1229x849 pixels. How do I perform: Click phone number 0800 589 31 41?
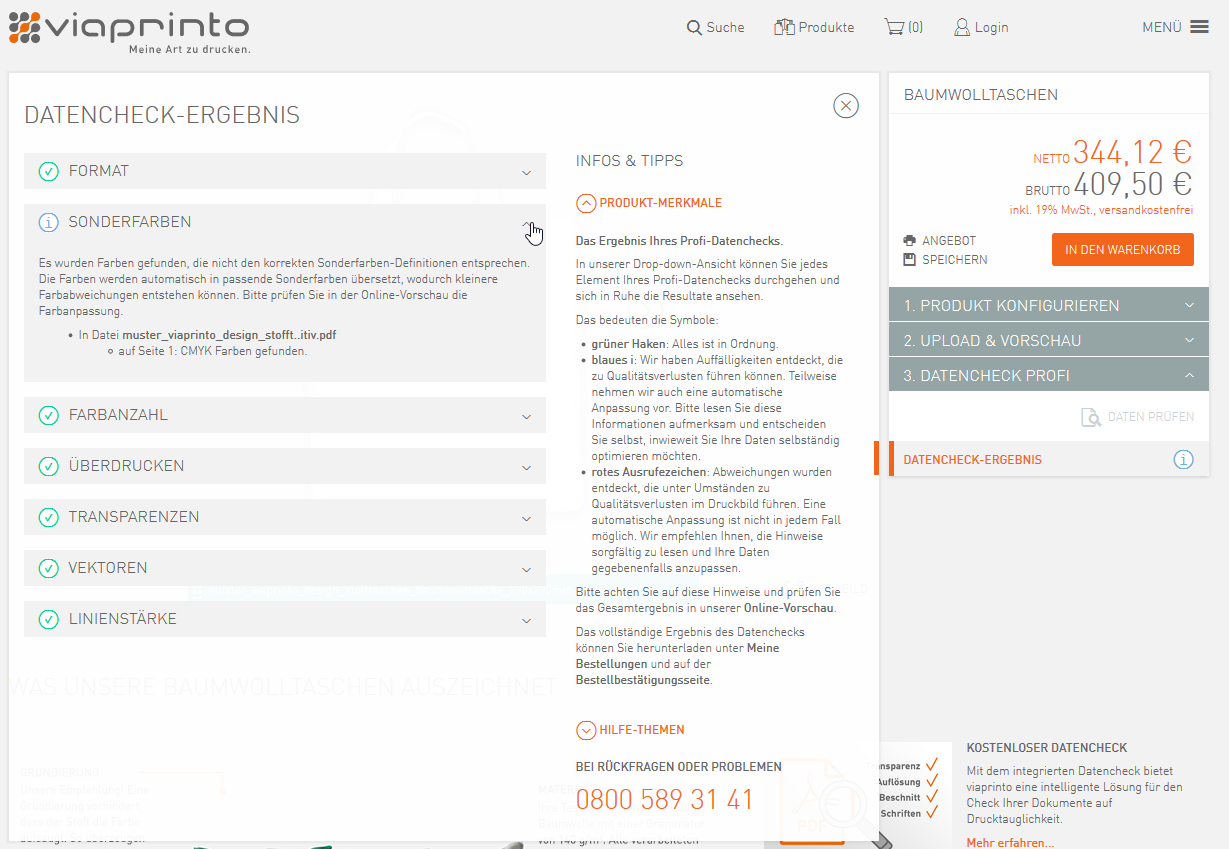665,800
